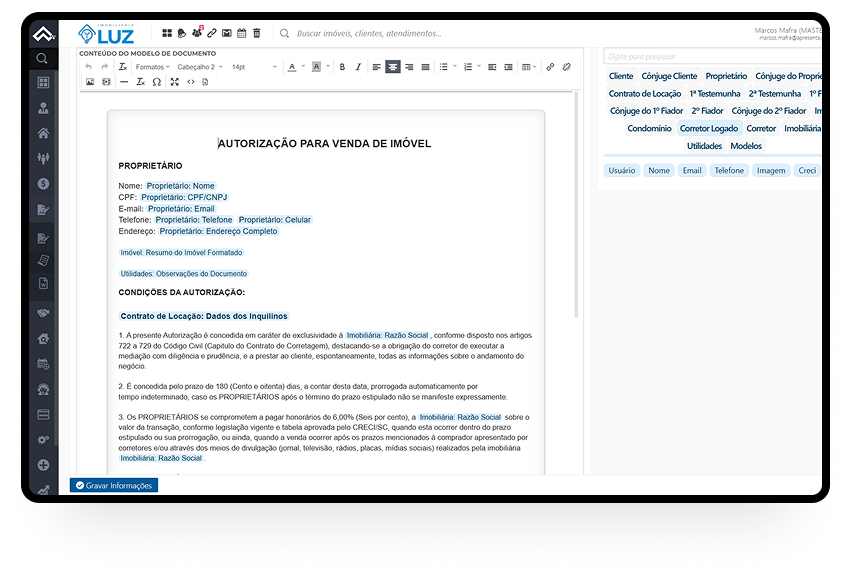Image resolution: width=851 pixels, height=579 pixels.
Task: Toggle fullscreen editor mode
Action: [174, 82]
